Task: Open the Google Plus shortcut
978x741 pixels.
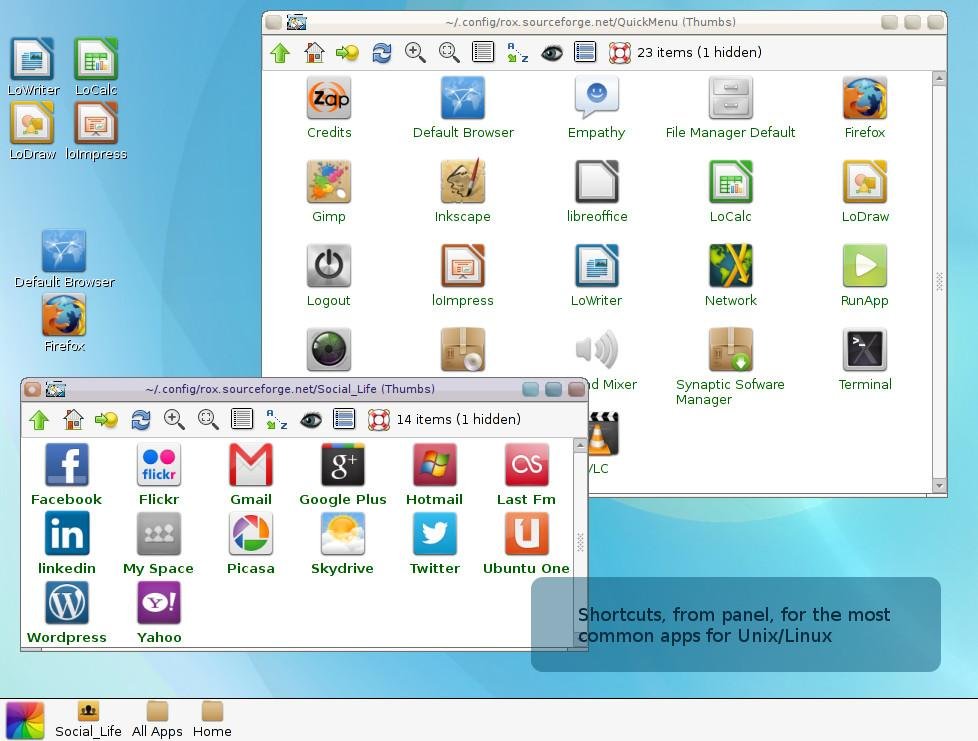Action: (342, 465)
